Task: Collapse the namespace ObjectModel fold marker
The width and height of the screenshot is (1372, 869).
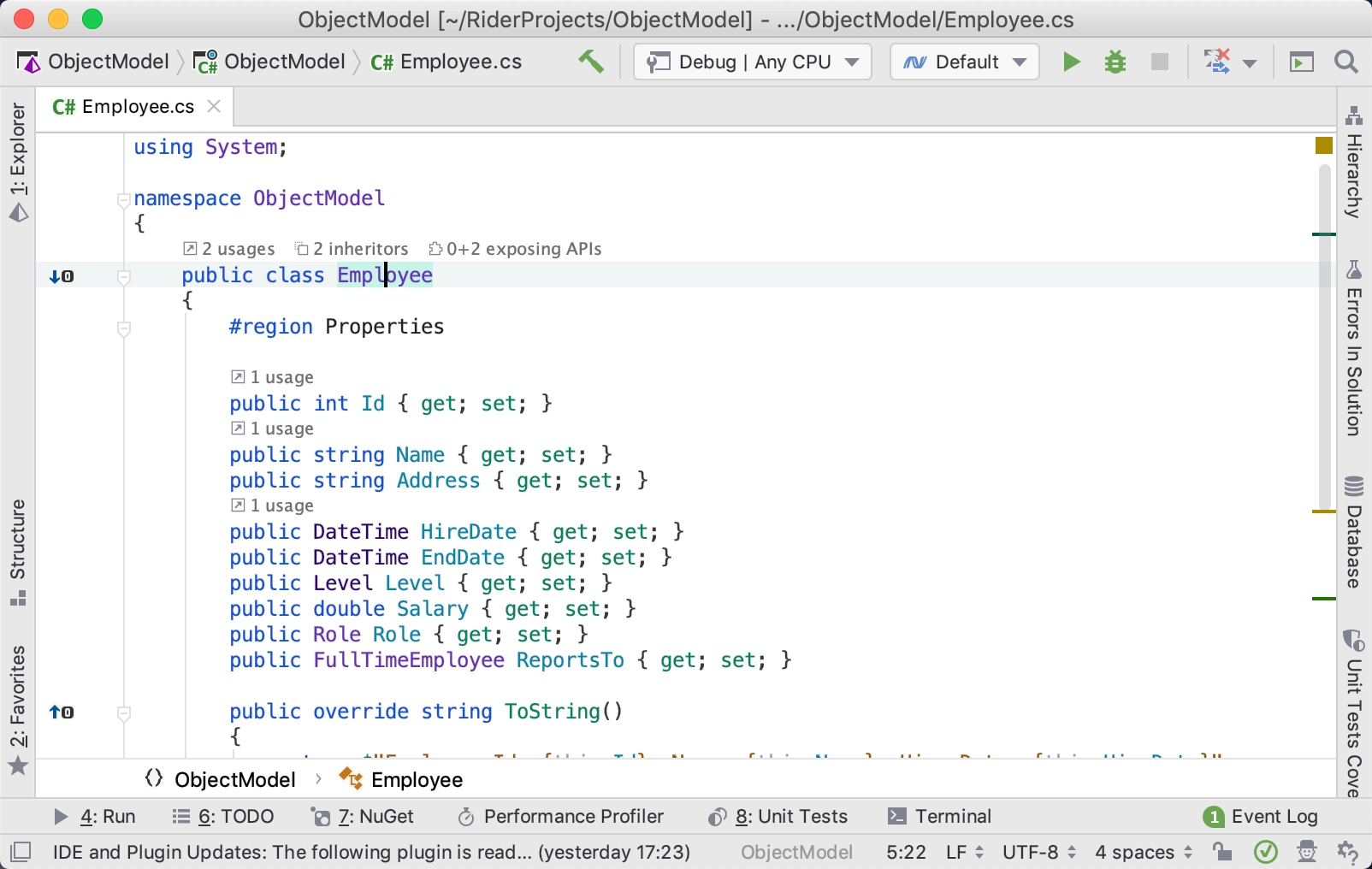Action: 123,200
